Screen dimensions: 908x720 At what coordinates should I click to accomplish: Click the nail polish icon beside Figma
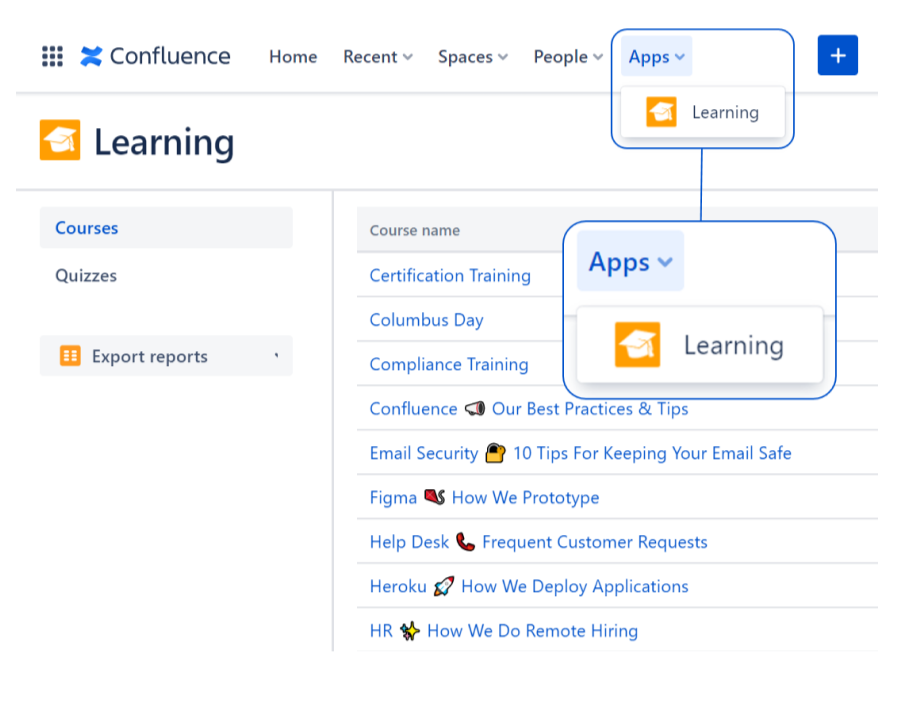point(432,497)
